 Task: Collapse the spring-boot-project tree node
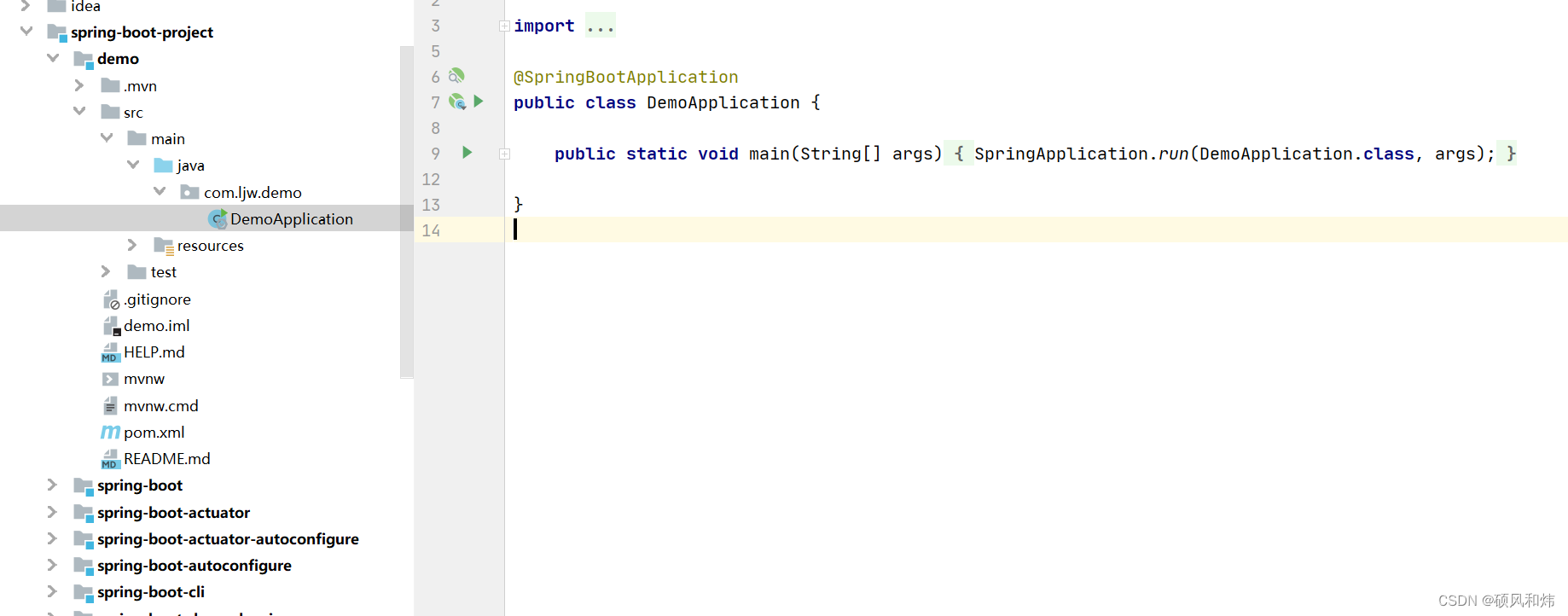pyautogui.click(x=26, y=32)
